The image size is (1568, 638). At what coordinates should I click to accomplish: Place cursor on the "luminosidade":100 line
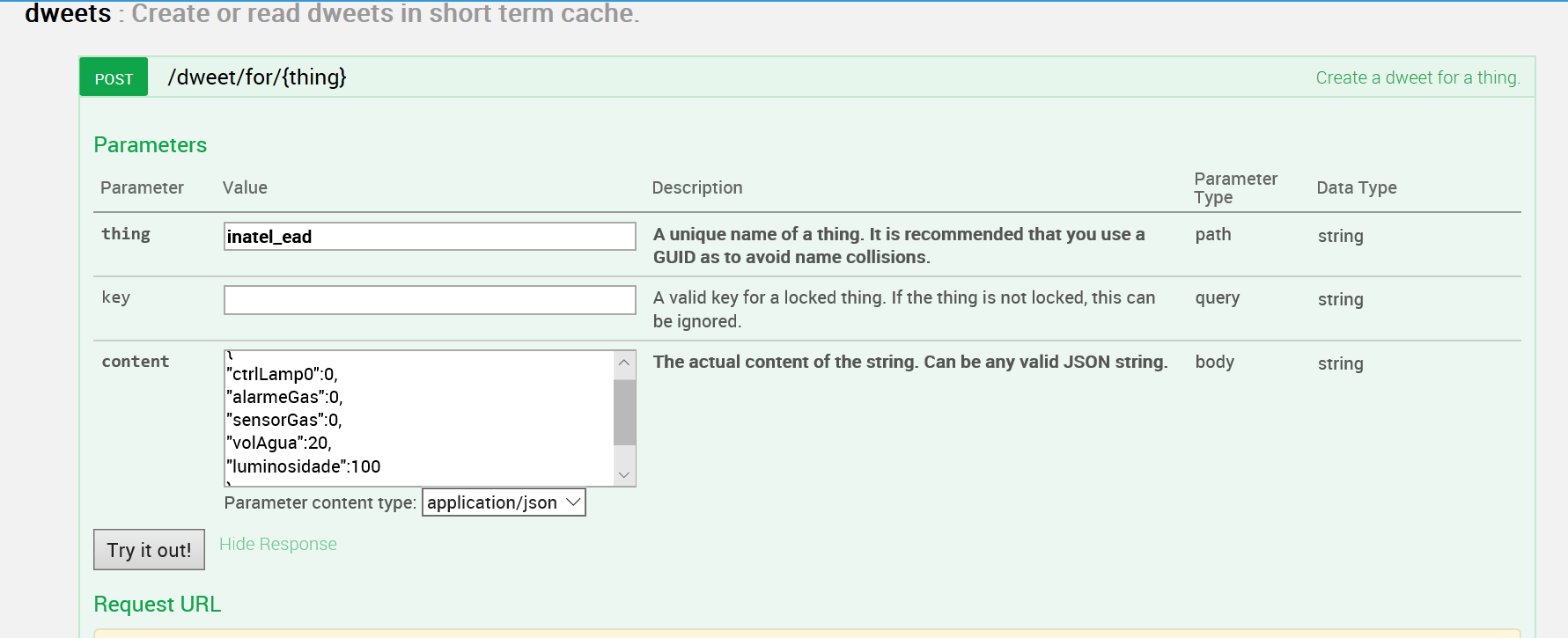(x=304, y=466)
